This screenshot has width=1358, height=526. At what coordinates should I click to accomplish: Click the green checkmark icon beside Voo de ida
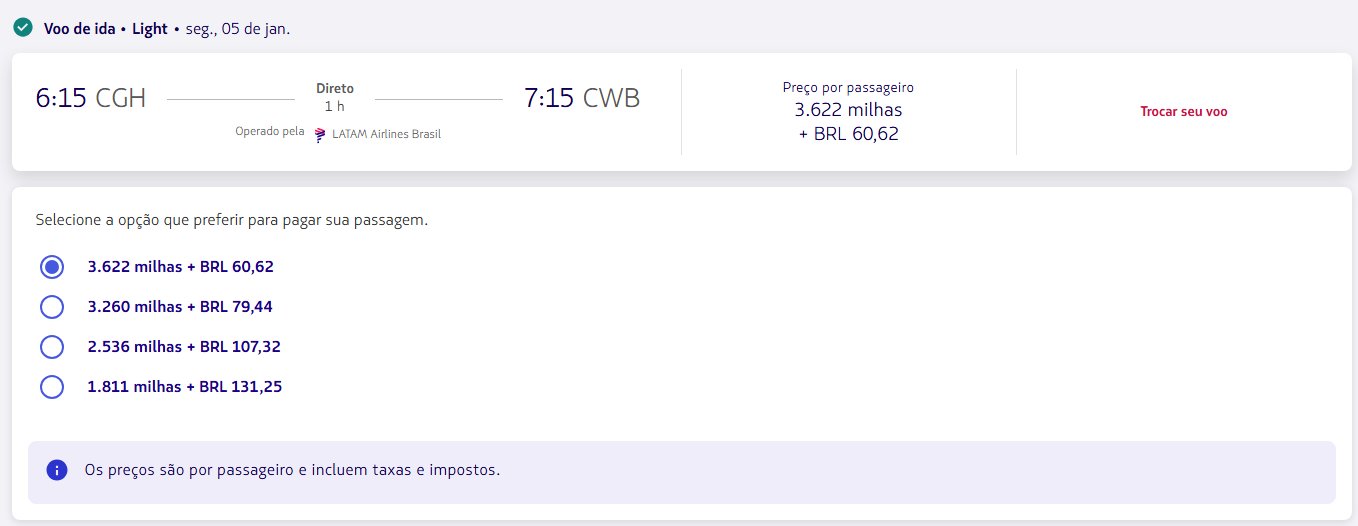click(23, 28)
